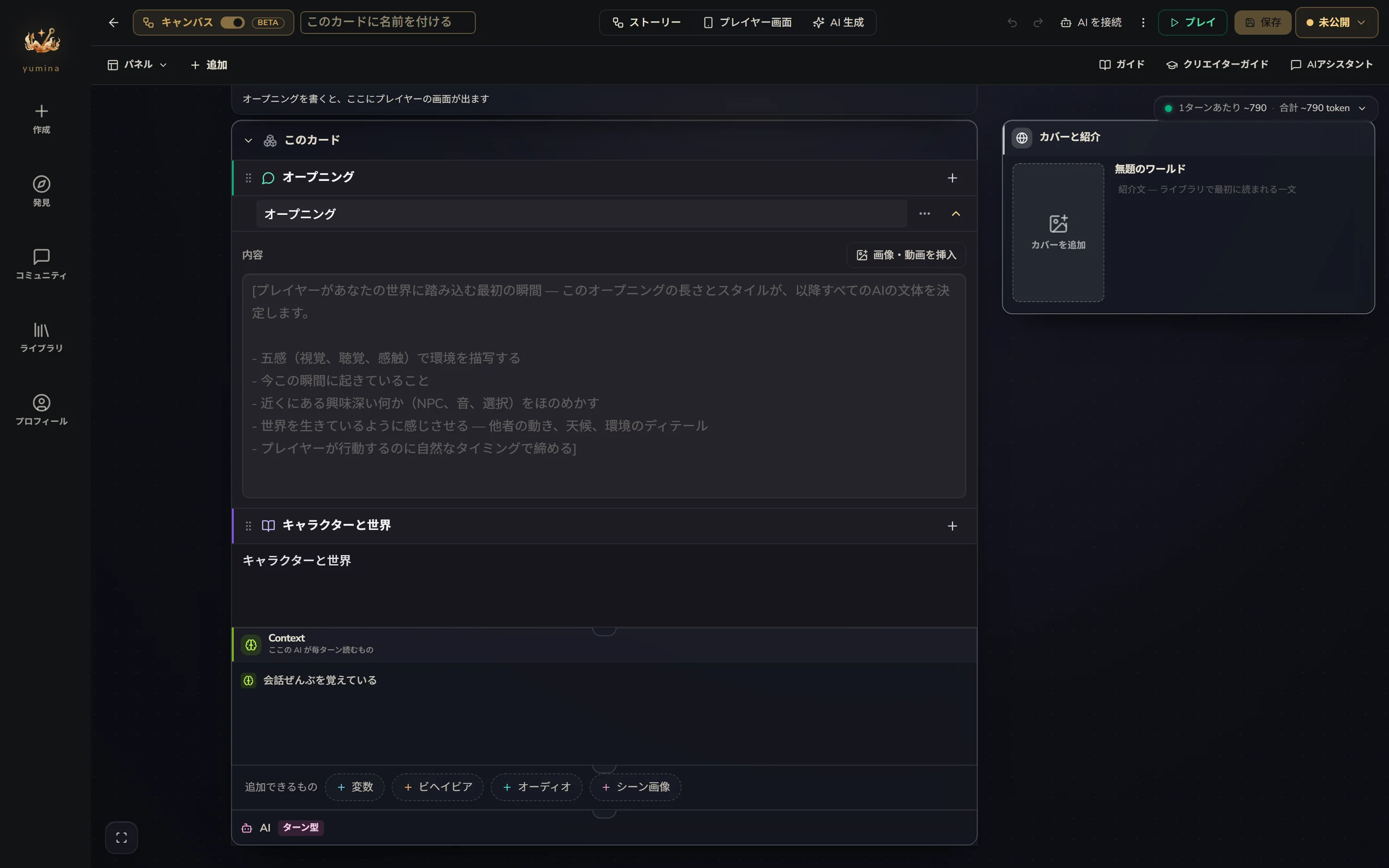
Task: Switch to the AI 生成 tab
Action: tap(838, 22)
